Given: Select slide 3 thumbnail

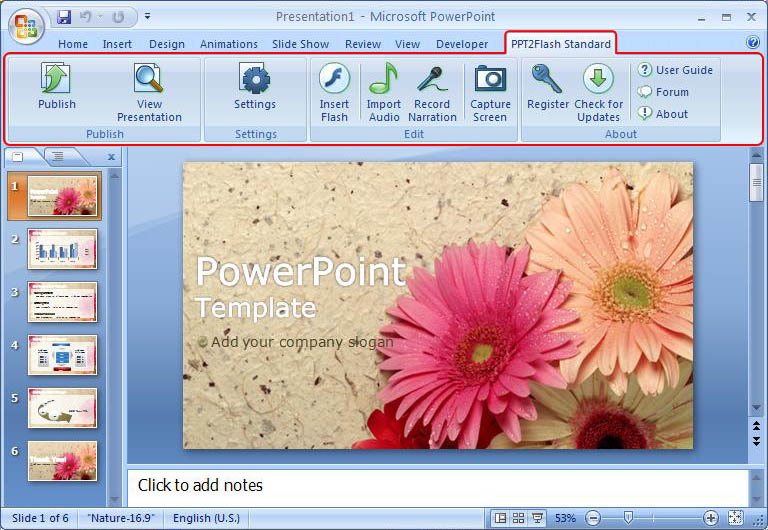Looking at the screenshot, I should click(x=62, y=302).
